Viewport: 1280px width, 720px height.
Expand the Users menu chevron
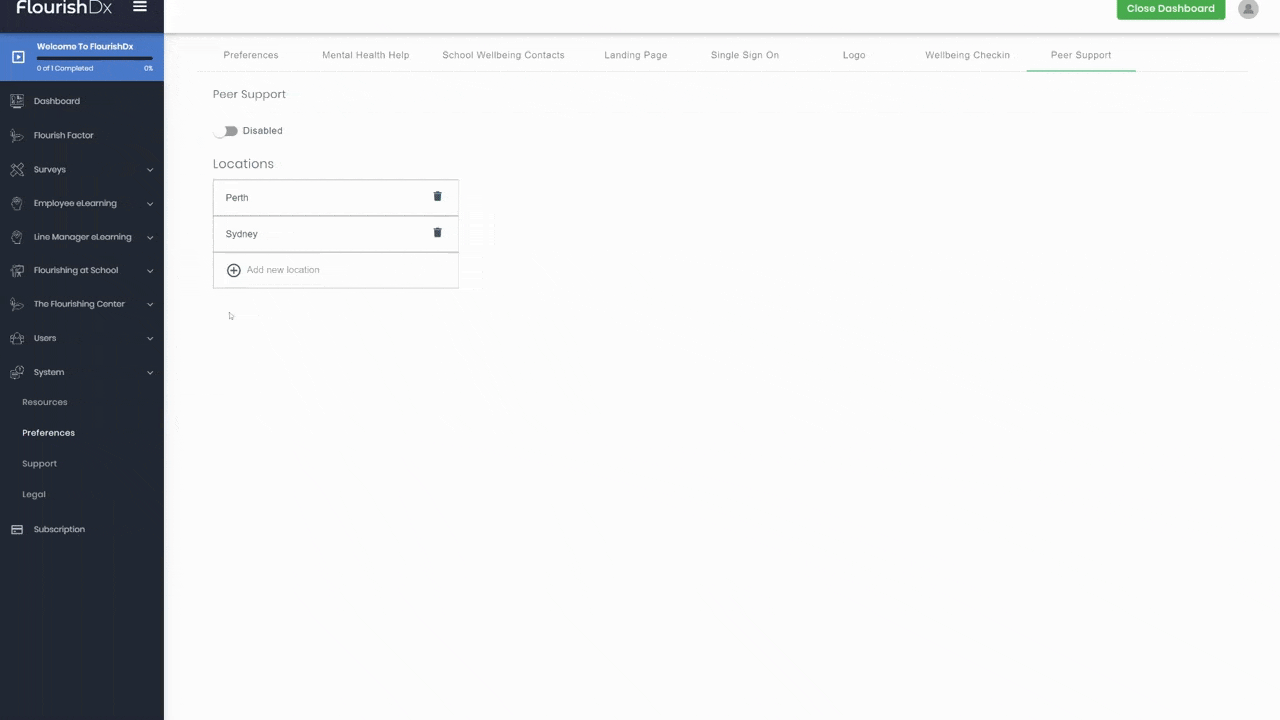[150, 339]
